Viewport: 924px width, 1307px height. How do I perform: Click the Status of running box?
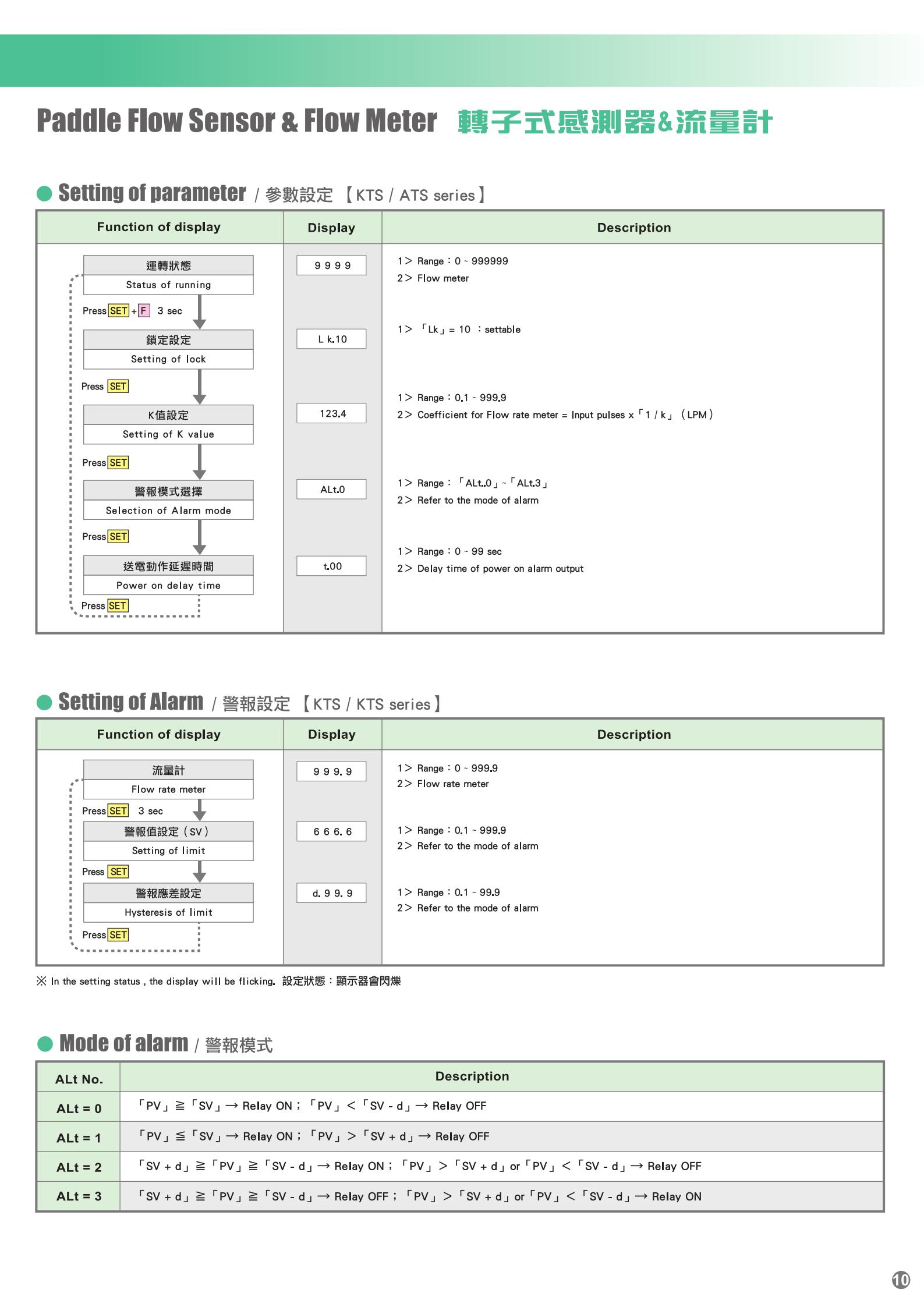pos(168,285)
